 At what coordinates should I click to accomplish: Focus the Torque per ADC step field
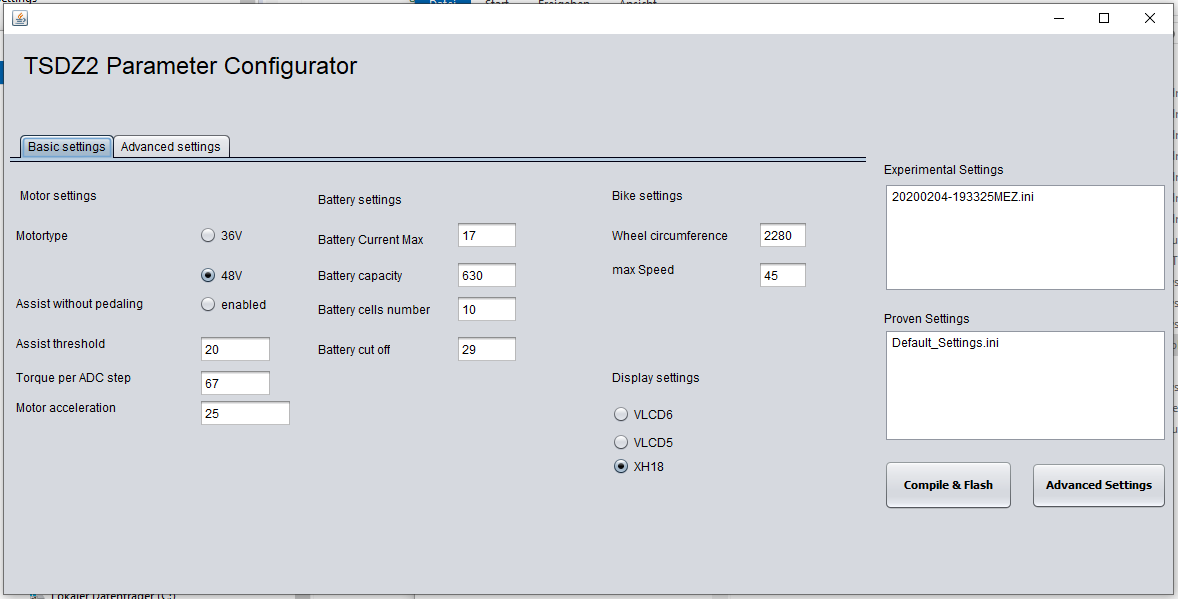coord(235,383)
